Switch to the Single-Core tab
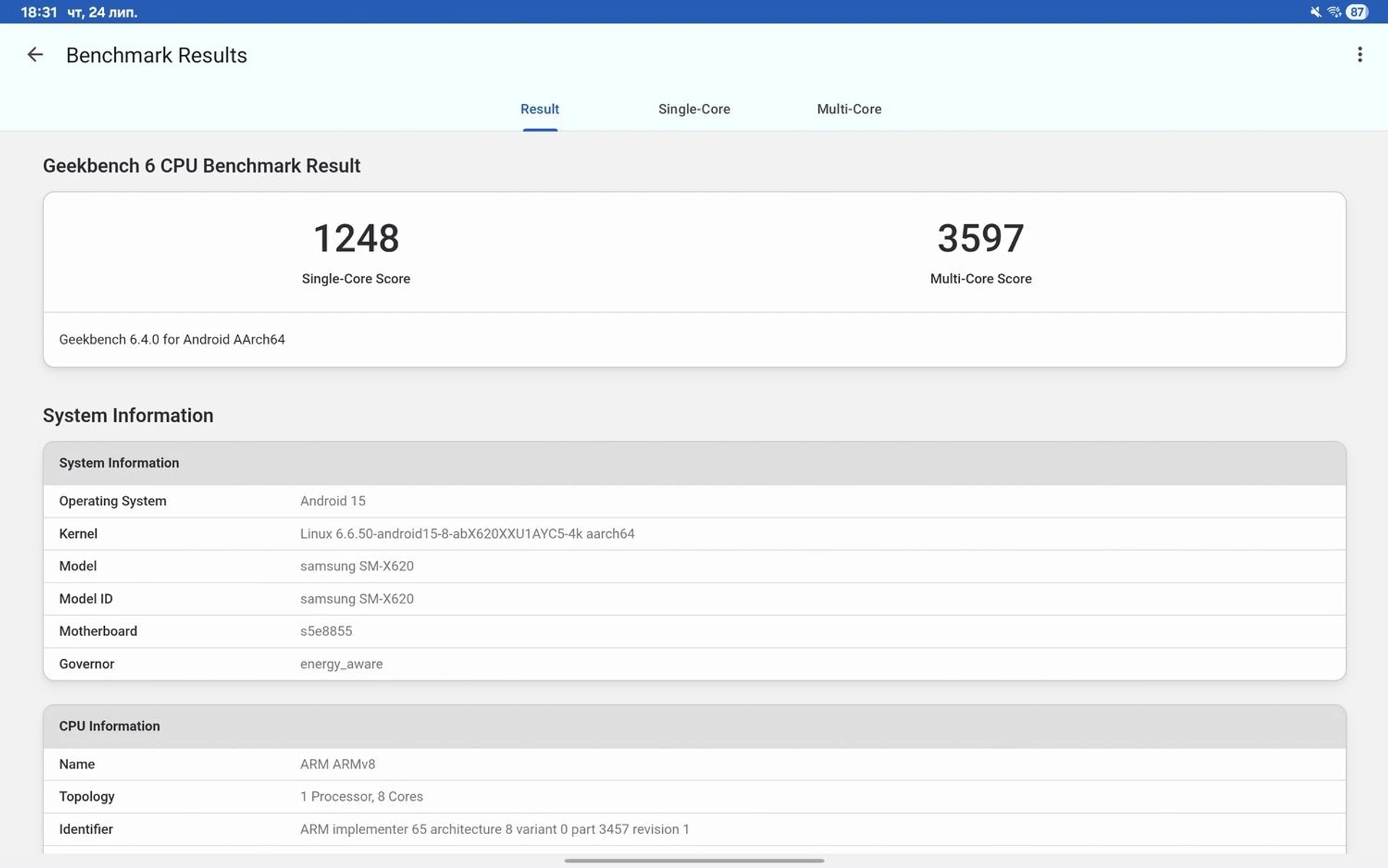Image resolution: width=1388 pixels, height=868 pixels. (x=694, y=109)
